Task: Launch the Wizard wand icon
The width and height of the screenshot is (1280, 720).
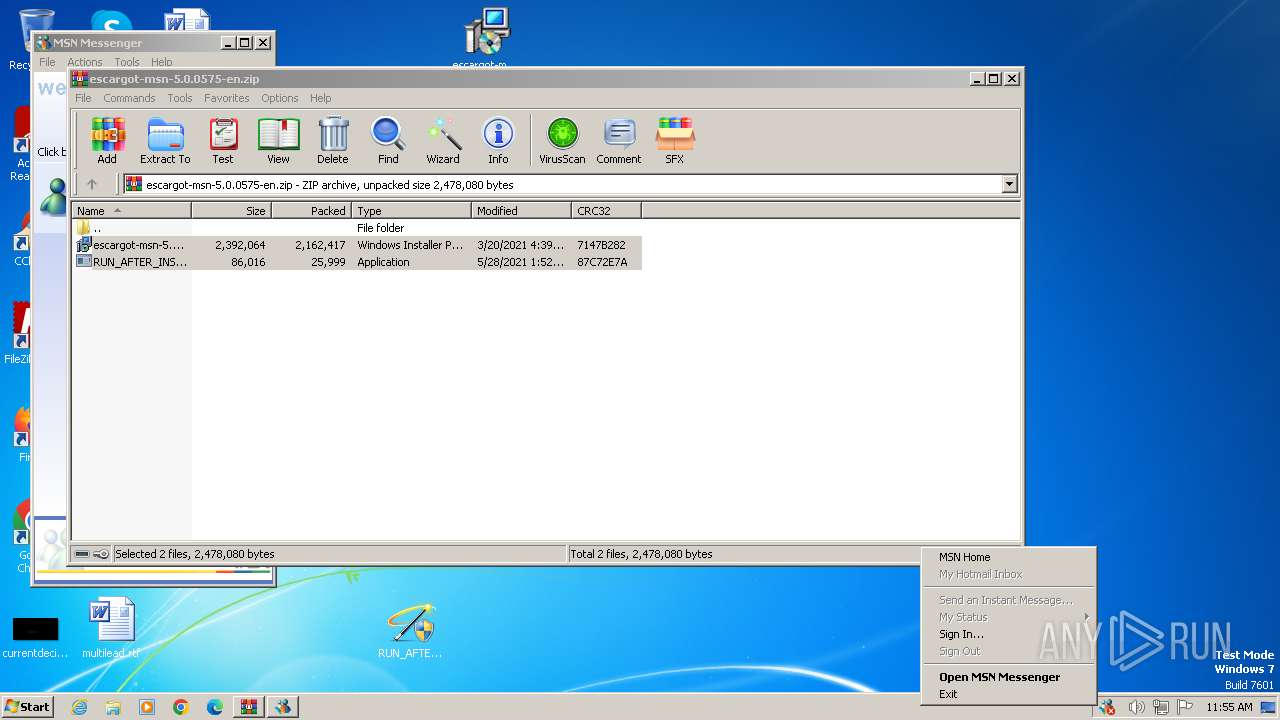Action: coord(443,140)
